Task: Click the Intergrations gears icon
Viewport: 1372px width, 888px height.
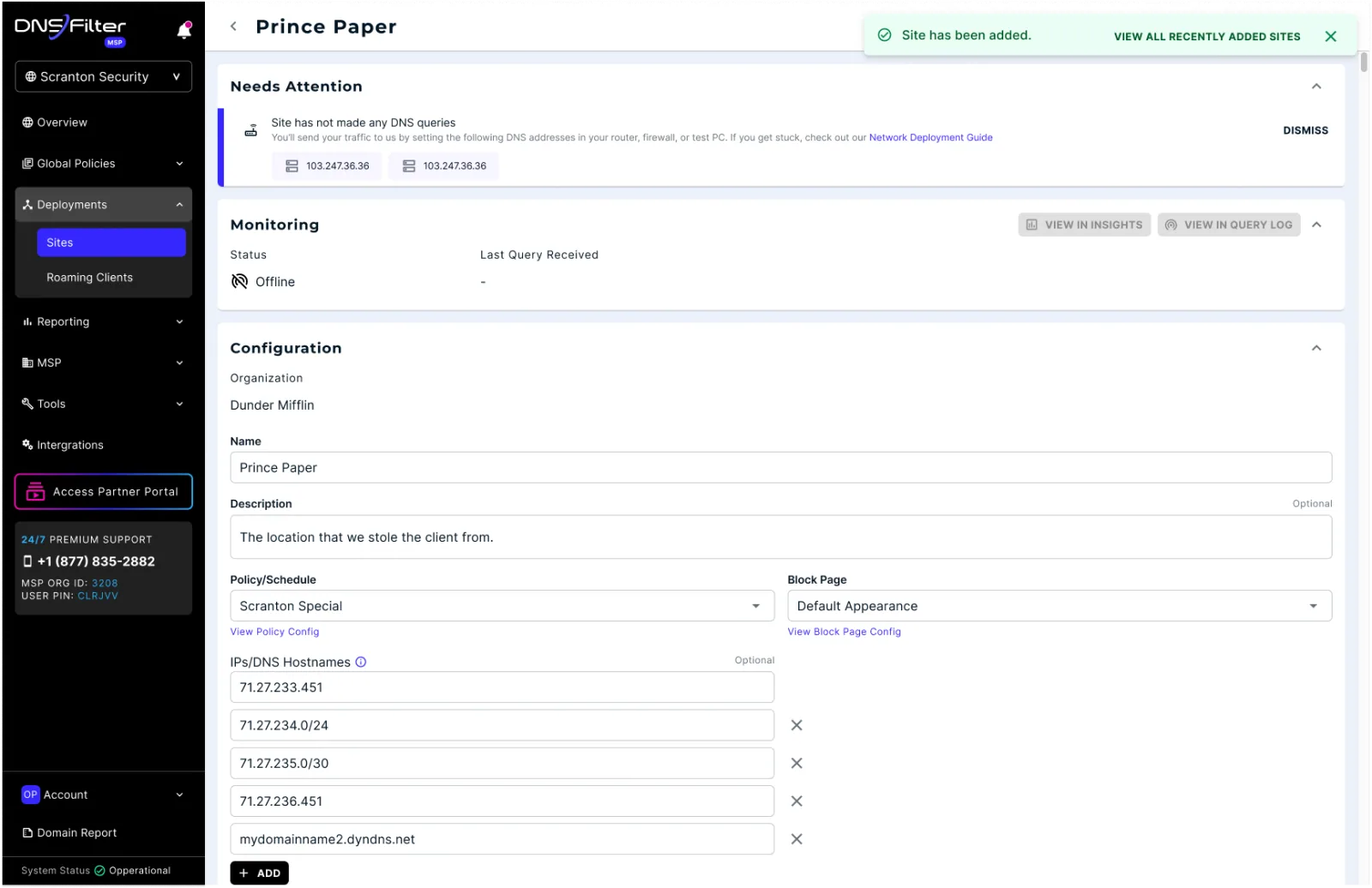Action: [x=27, y=445]
